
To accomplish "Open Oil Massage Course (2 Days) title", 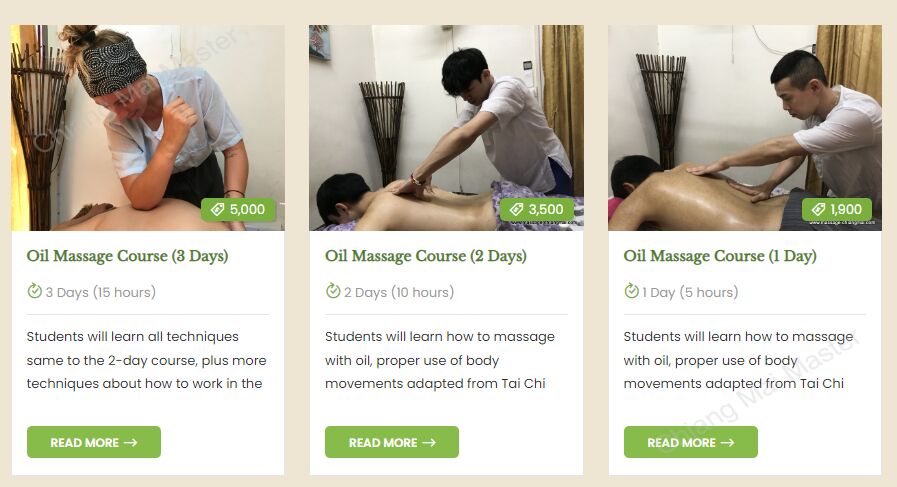I will click(426, 256).
